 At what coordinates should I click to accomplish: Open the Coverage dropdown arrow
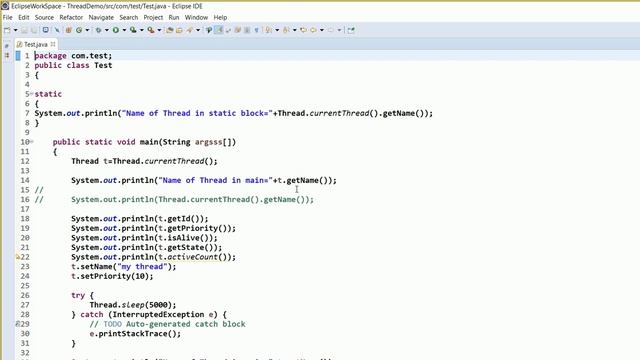142,30
